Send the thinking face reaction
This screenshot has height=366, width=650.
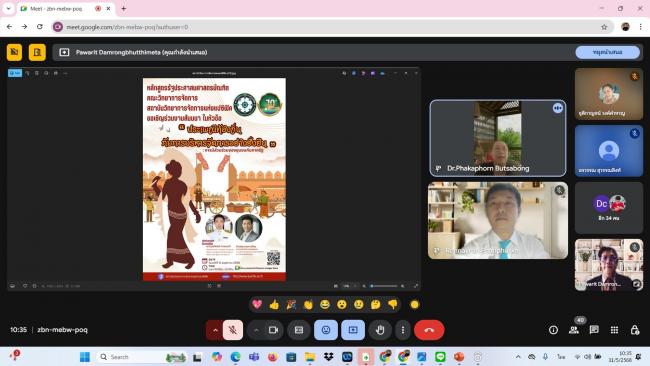click(376, 305)
